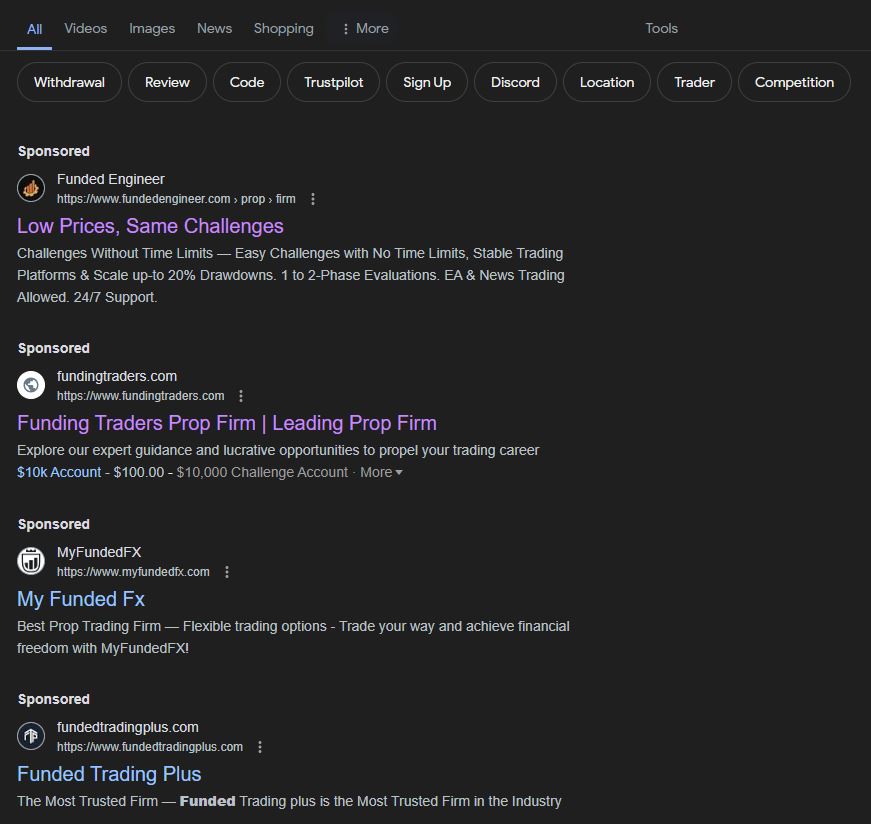Switch to the Images tab
871x824 pixels.
pos(152,28)
